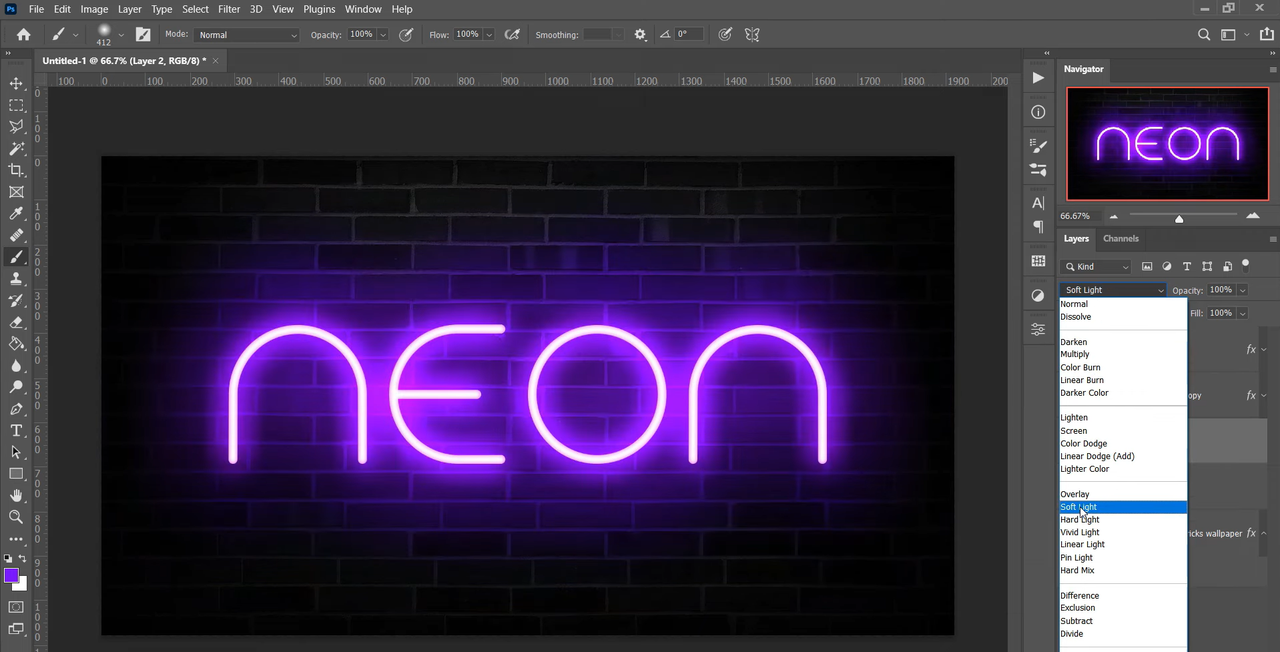Select the Path Selection tool
Viewport: 1280px width, 652px height.
coord(16,452)
